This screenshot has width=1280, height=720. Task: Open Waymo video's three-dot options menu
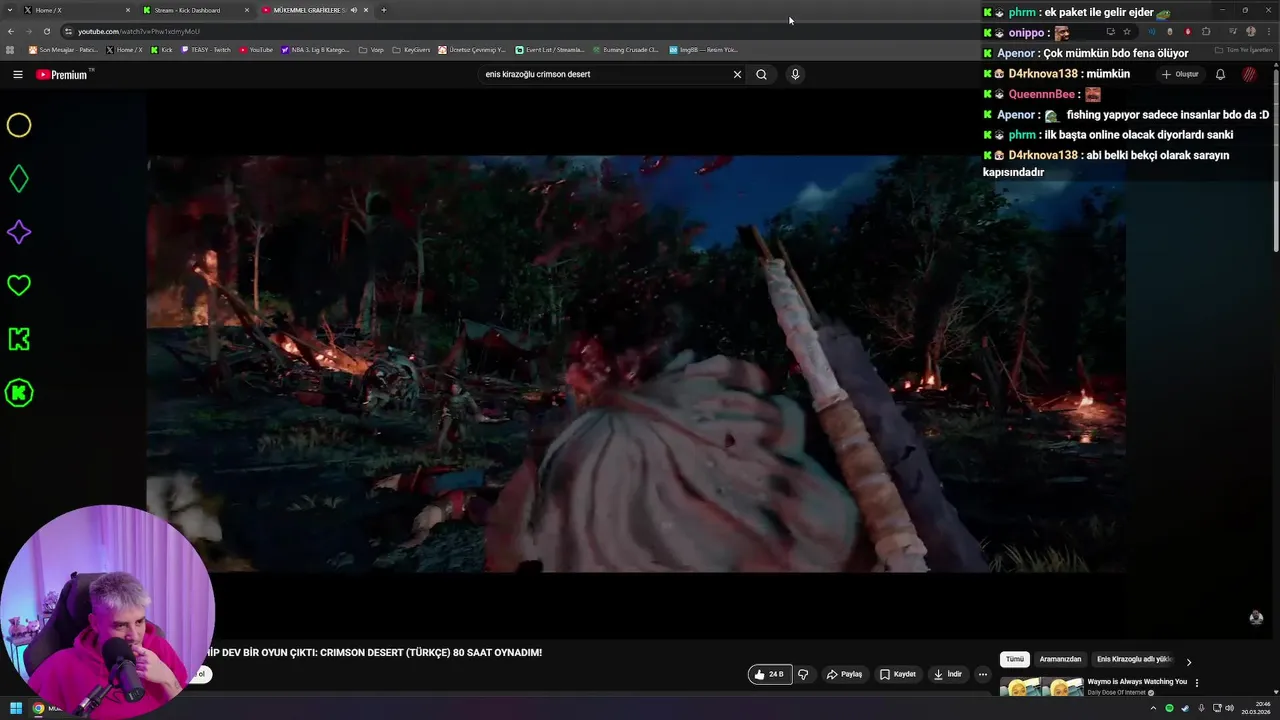click(1197, 683)
